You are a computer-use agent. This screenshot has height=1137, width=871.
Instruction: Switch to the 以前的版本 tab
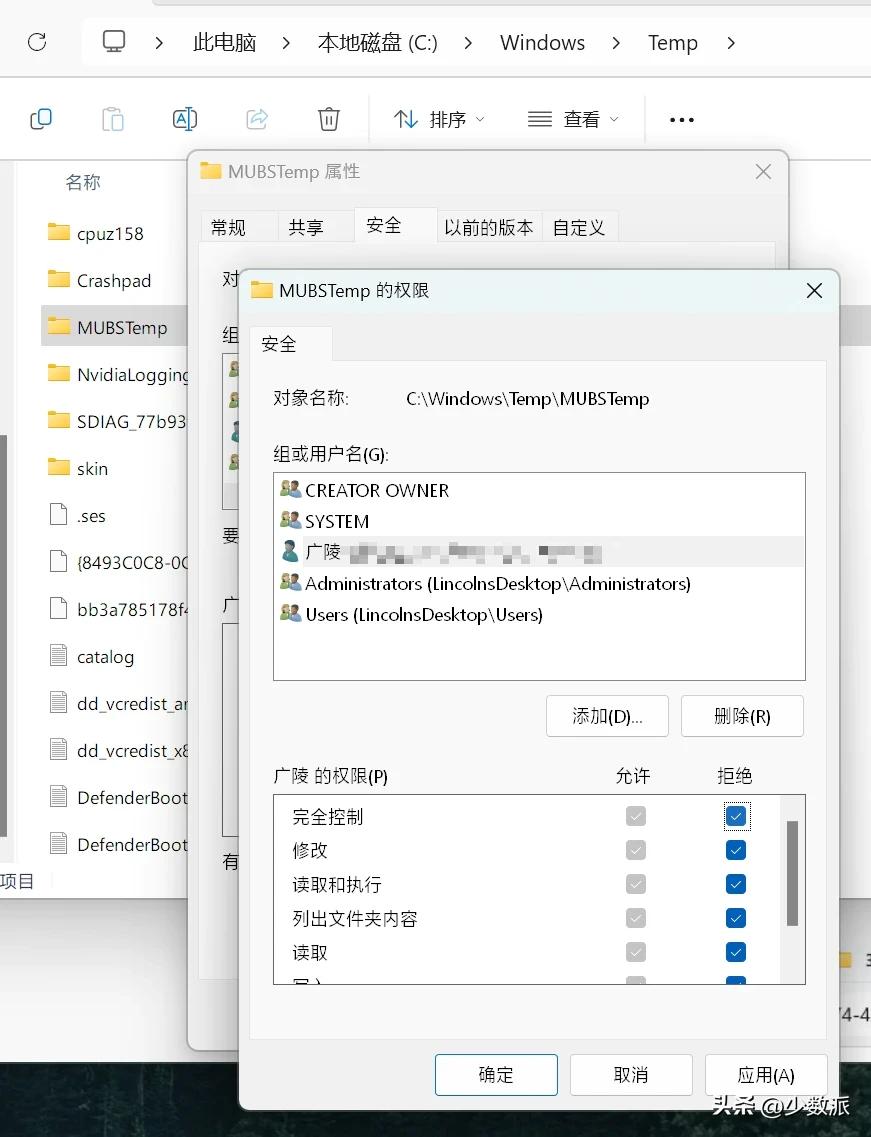coord(489,227)
